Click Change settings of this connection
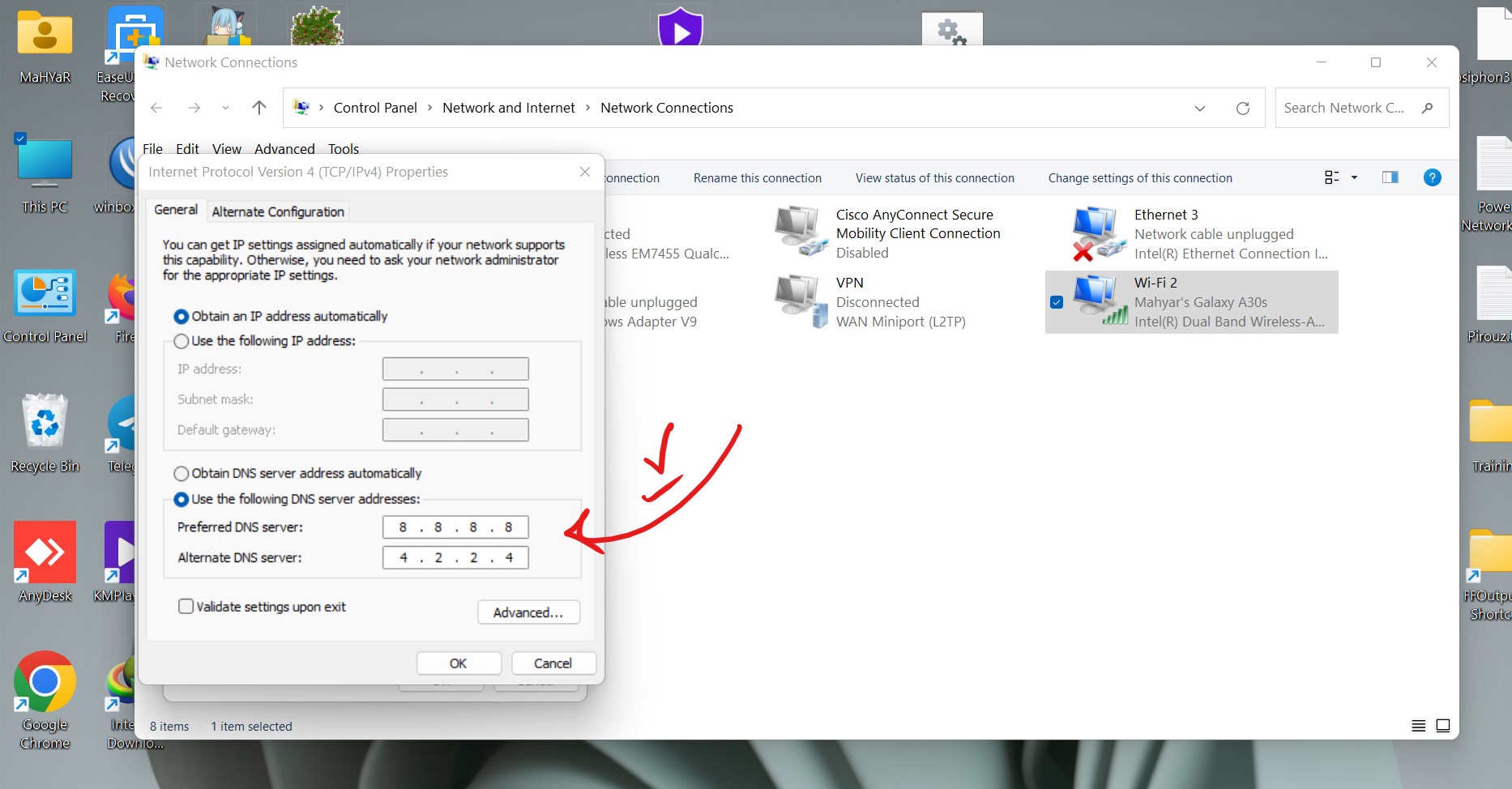This screenshot has height=789, width=1512. 1140,178
